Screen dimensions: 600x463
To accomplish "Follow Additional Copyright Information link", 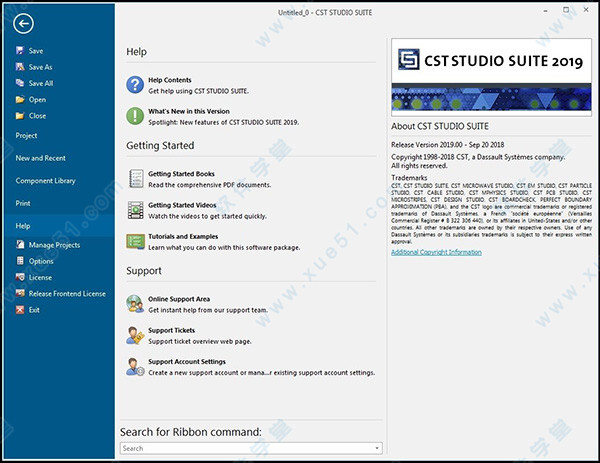I will pyautogui.click(x=436, y=252).
